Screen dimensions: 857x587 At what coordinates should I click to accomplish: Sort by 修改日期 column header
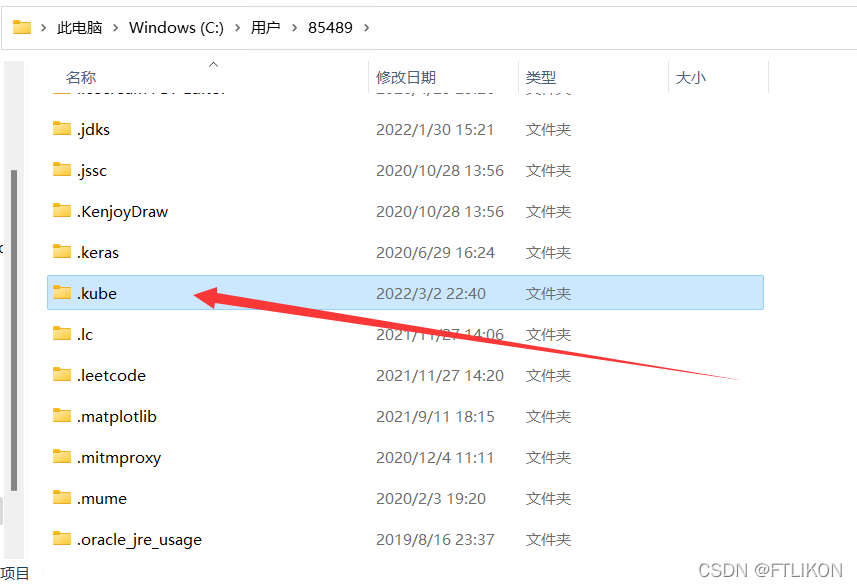tap(406, 78)
